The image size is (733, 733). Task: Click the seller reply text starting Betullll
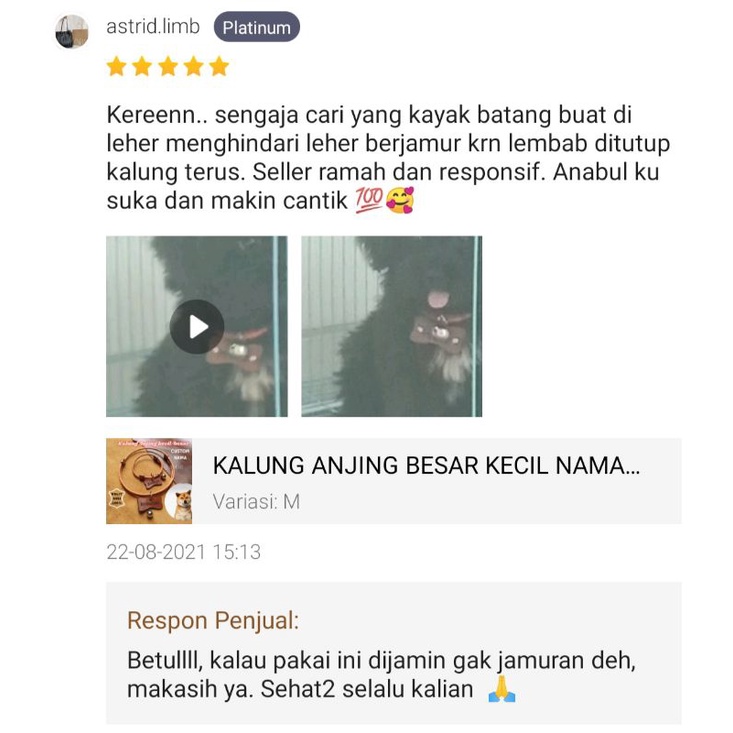(x=381, y=675)
